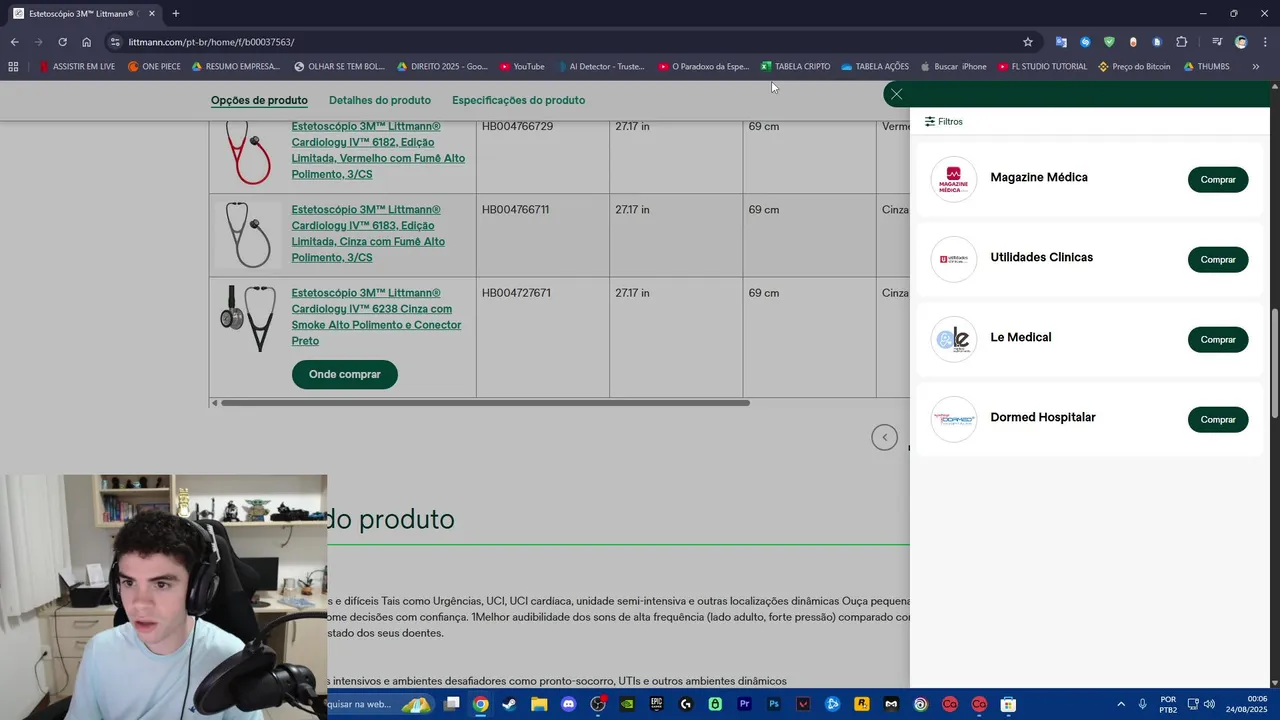
Task: Open File Explorer from the taskbar
Action: click(539, 704)
